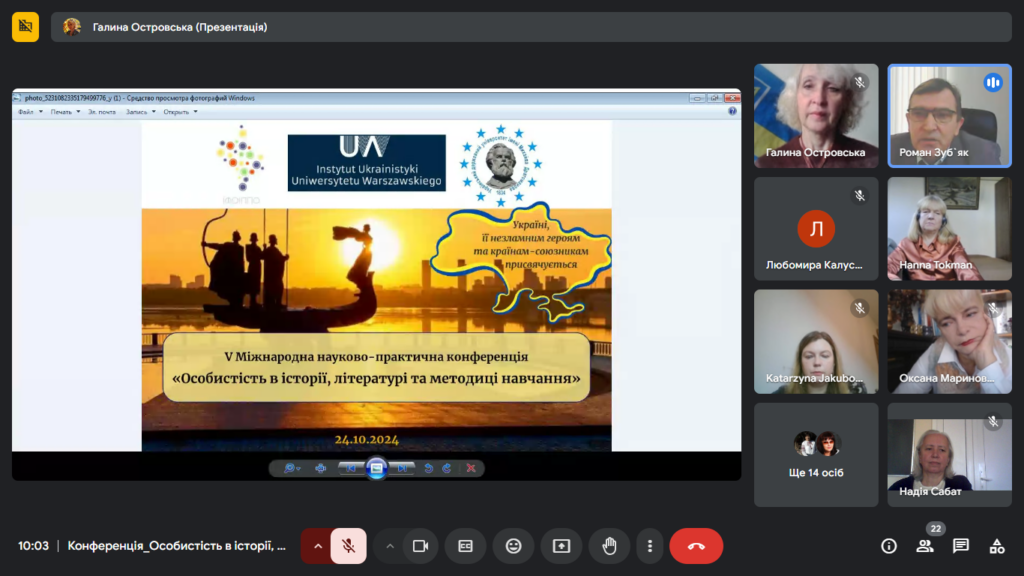Expand video settings arrow beside camera

click(390, 546)
